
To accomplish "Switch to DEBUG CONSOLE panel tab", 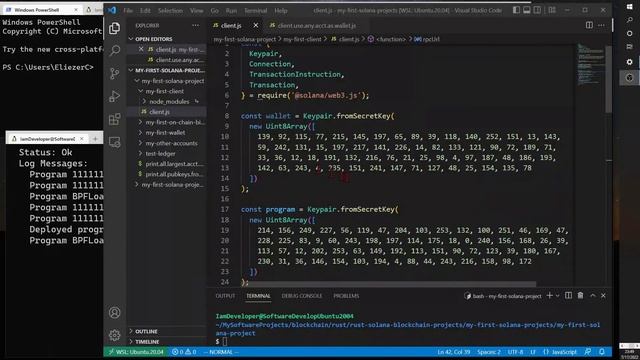I will point(302,296).
